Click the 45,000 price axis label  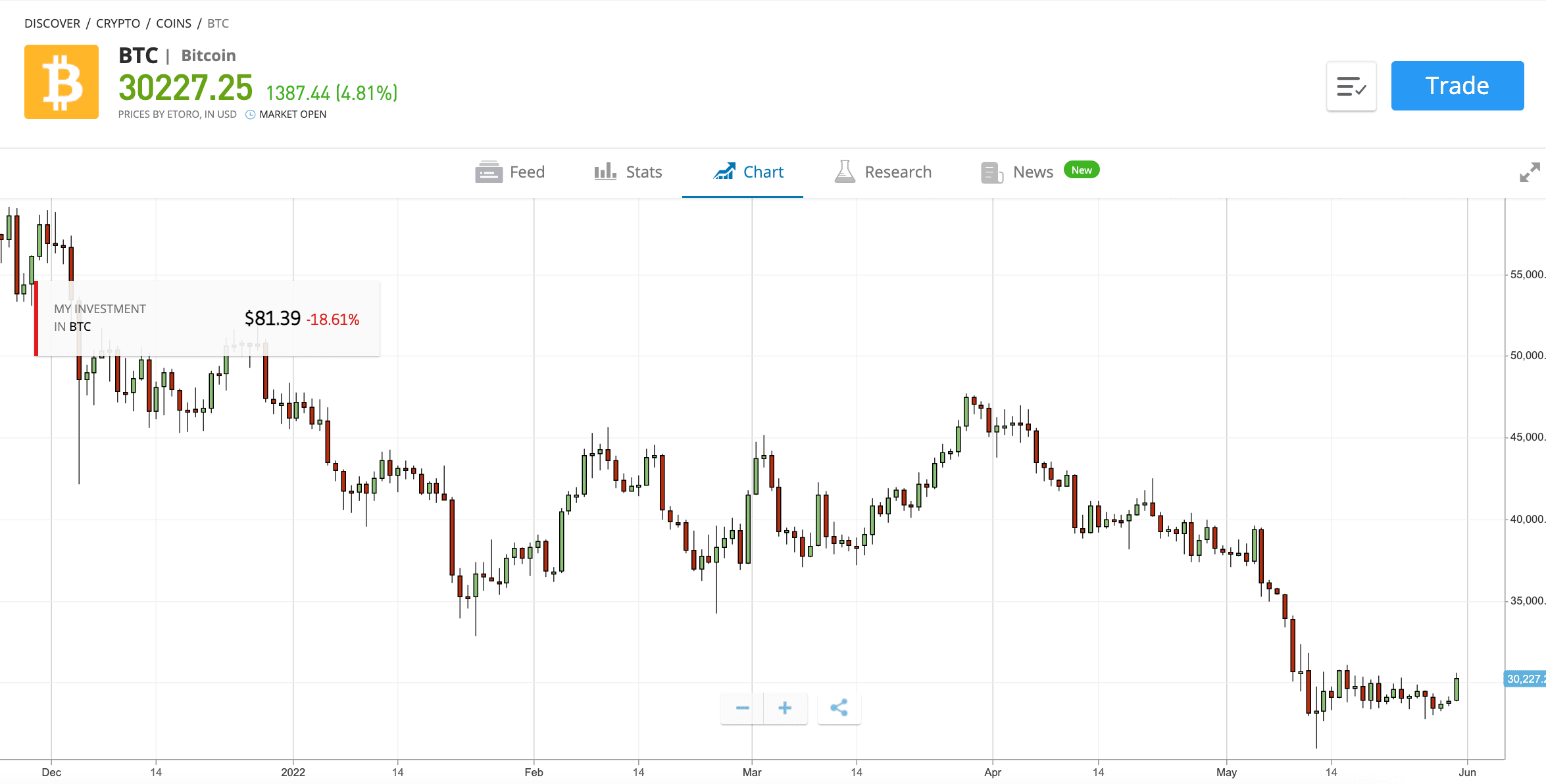tap(1528, 437)
